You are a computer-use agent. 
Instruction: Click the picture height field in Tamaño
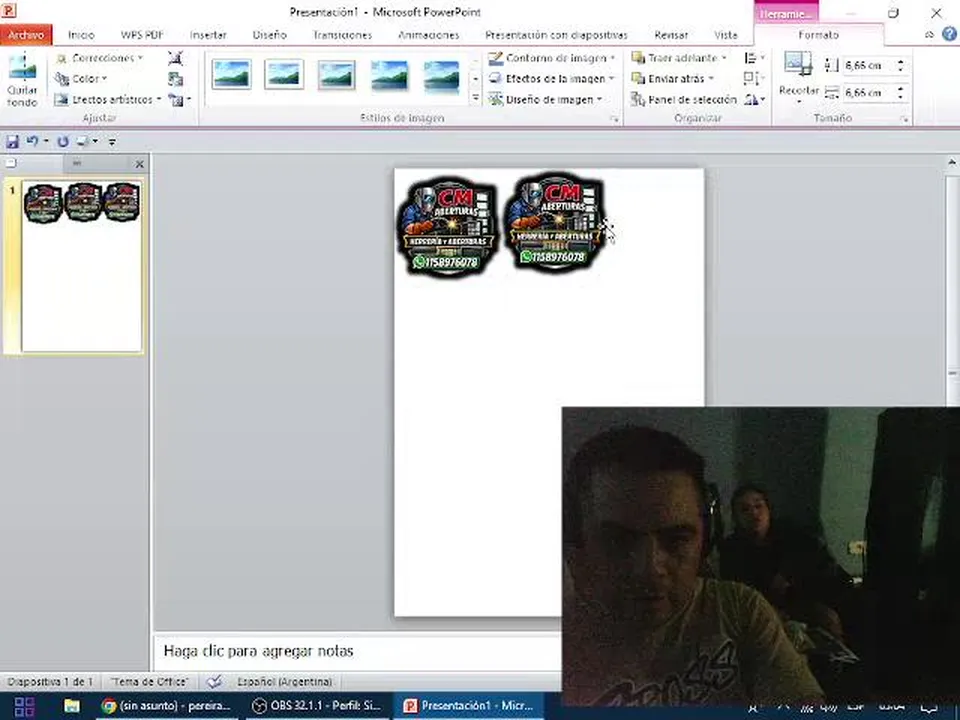coord(868,65)
